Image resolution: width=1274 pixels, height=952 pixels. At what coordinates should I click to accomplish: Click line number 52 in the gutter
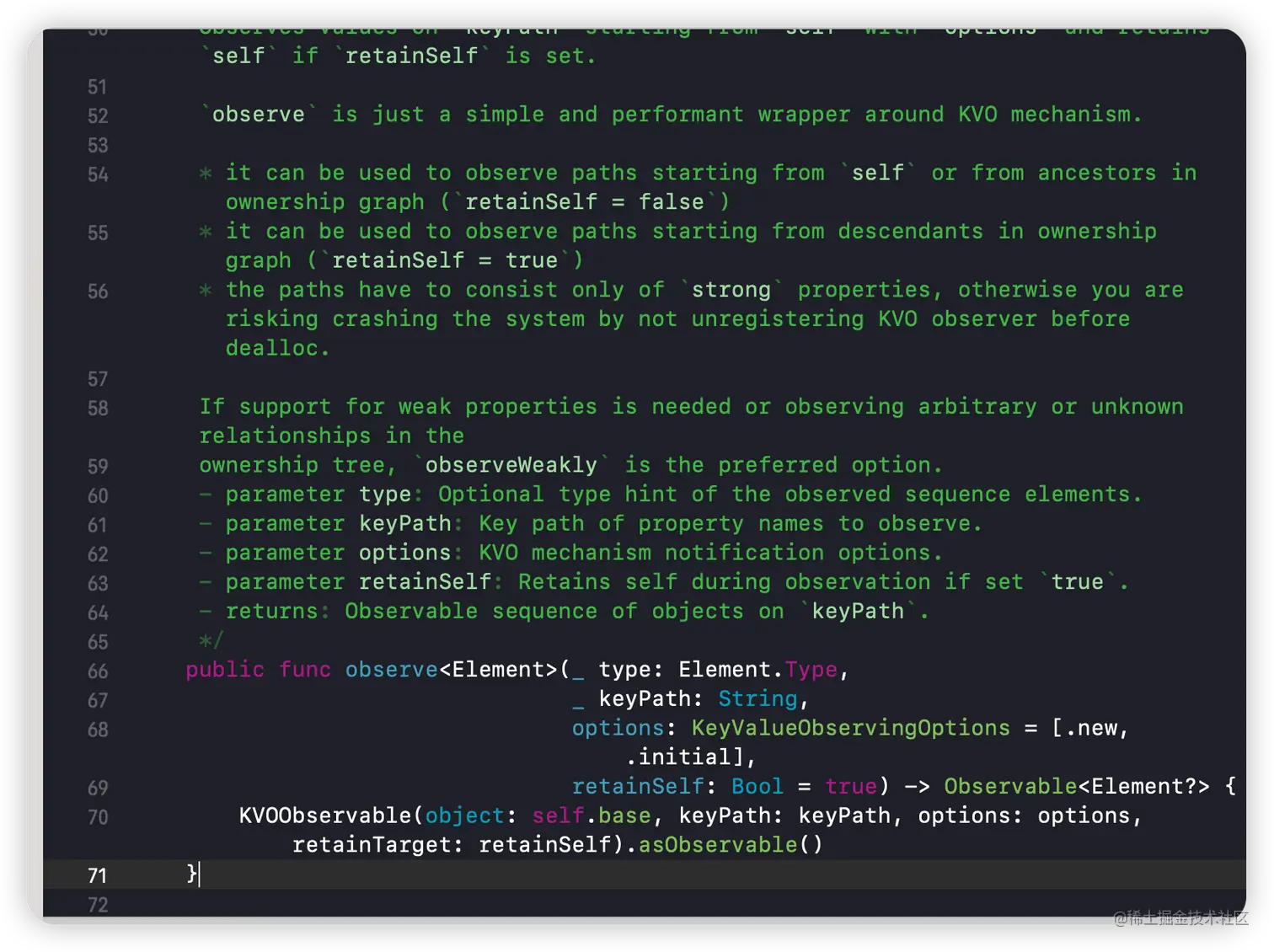tap(98, 116)
